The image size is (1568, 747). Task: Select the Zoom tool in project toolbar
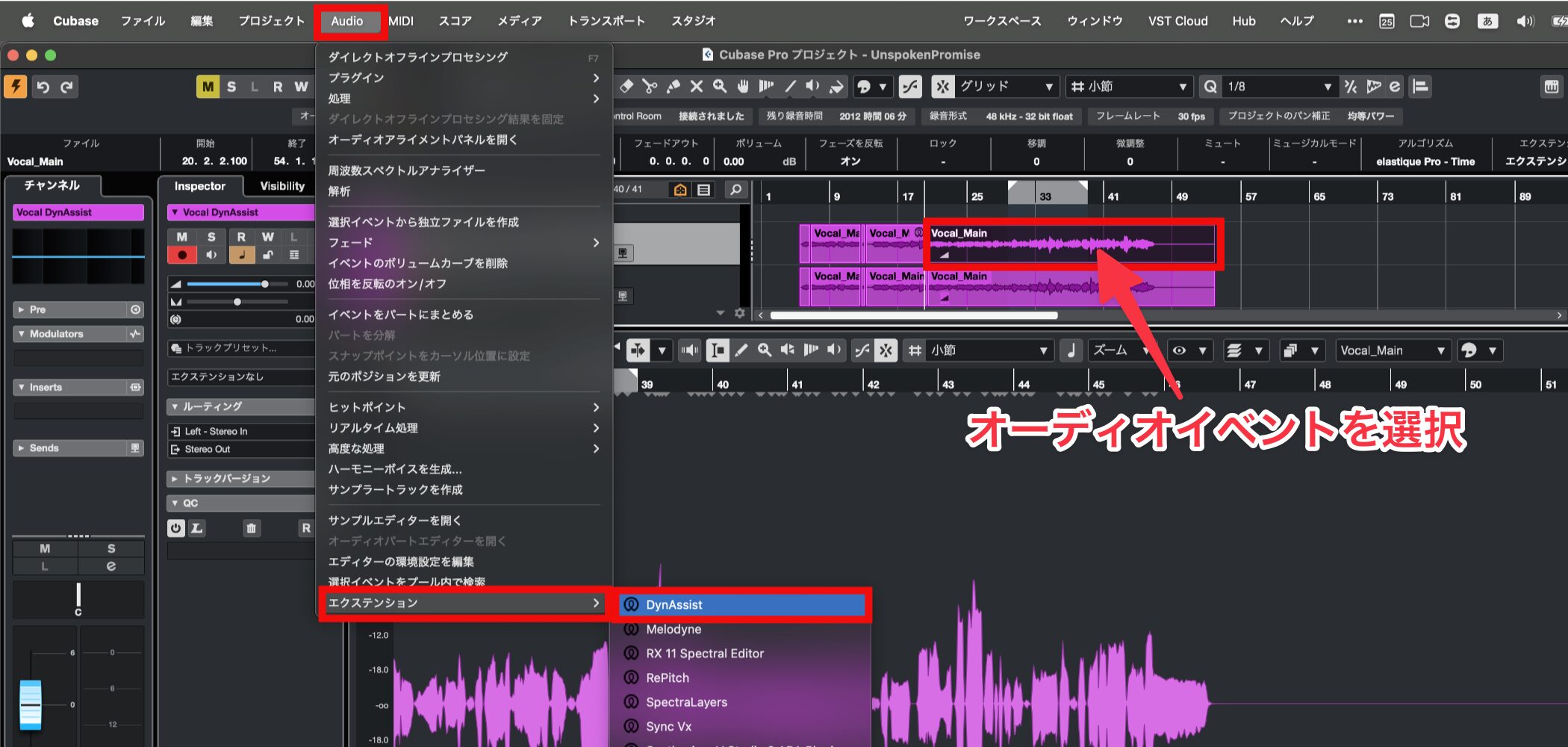[x=719, y=87]
